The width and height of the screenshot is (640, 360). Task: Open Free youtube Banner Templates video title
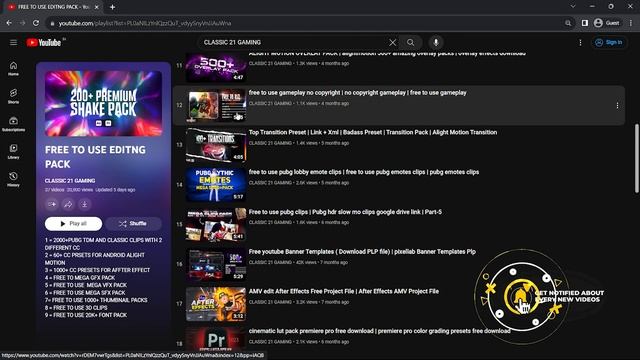tap(362, 251)
